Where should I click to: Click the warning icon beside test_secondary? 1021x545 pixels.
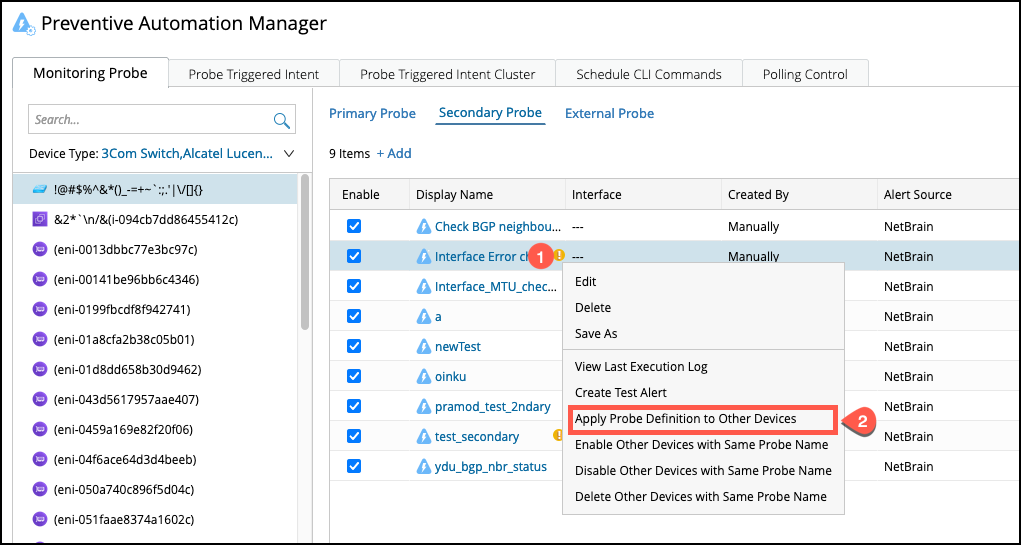click(x=558, y=436)
